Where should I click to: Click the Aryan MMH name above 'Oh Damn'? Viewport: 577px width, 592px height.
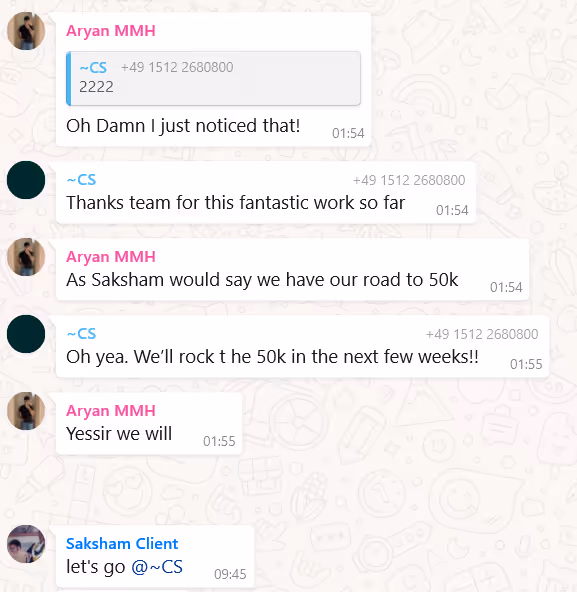click(x=111, y=31)
